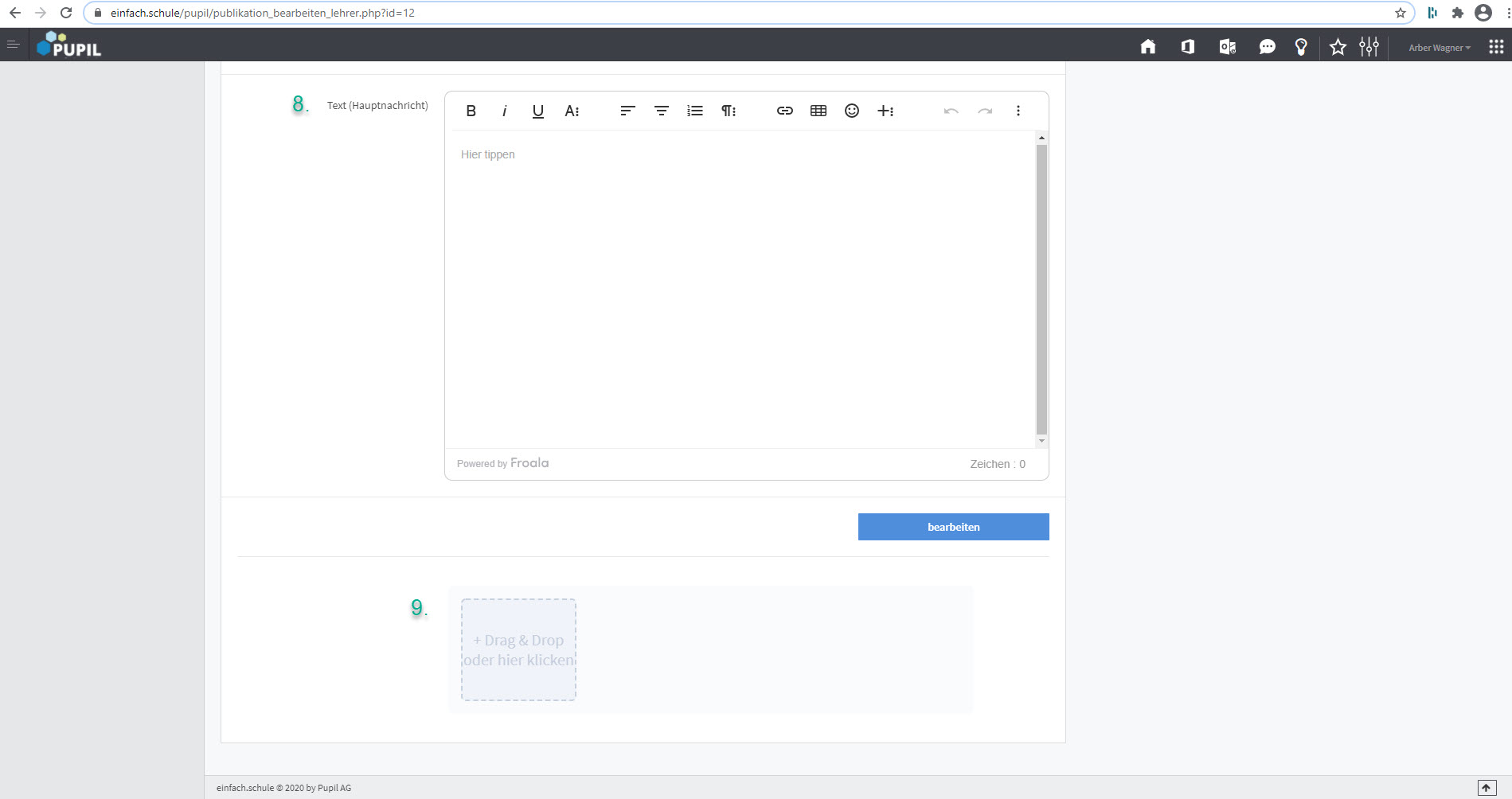Screen dimensions: 1512x799
Task: Click the Zeichen : 0 counter
Action: click(x=998, y=464)
